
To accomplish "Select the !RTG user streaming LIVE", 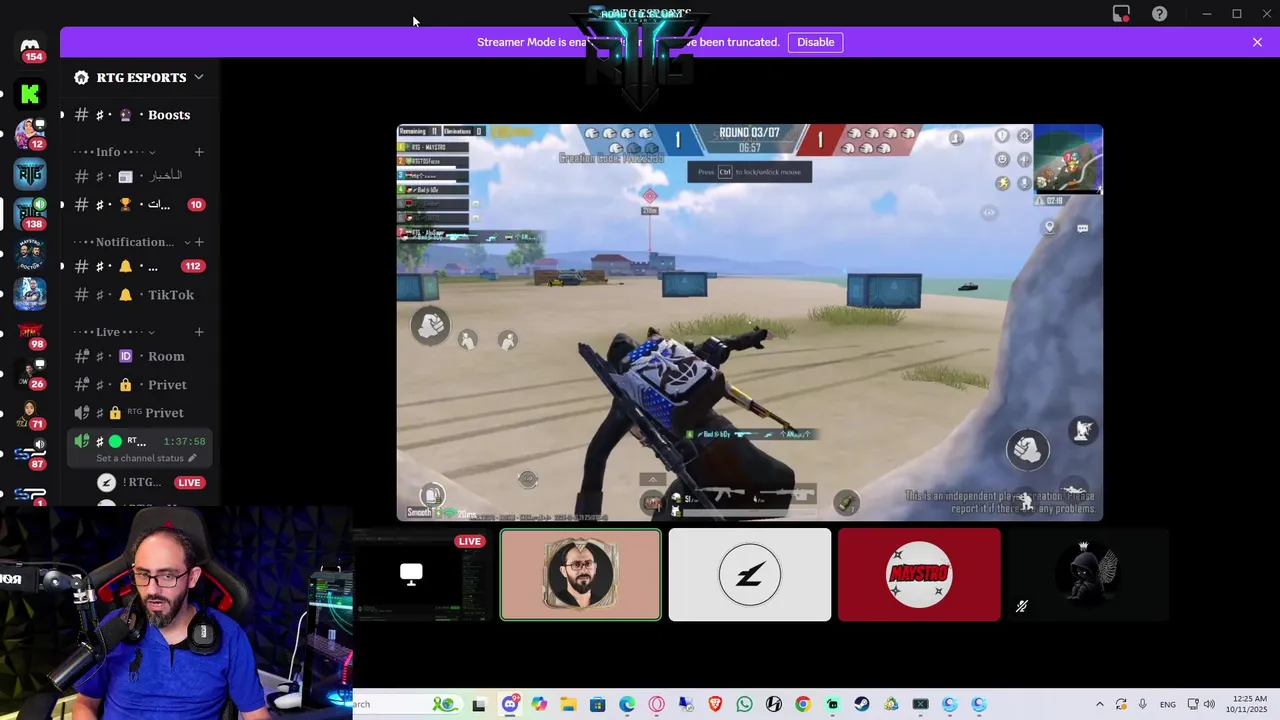I will 150,482.
